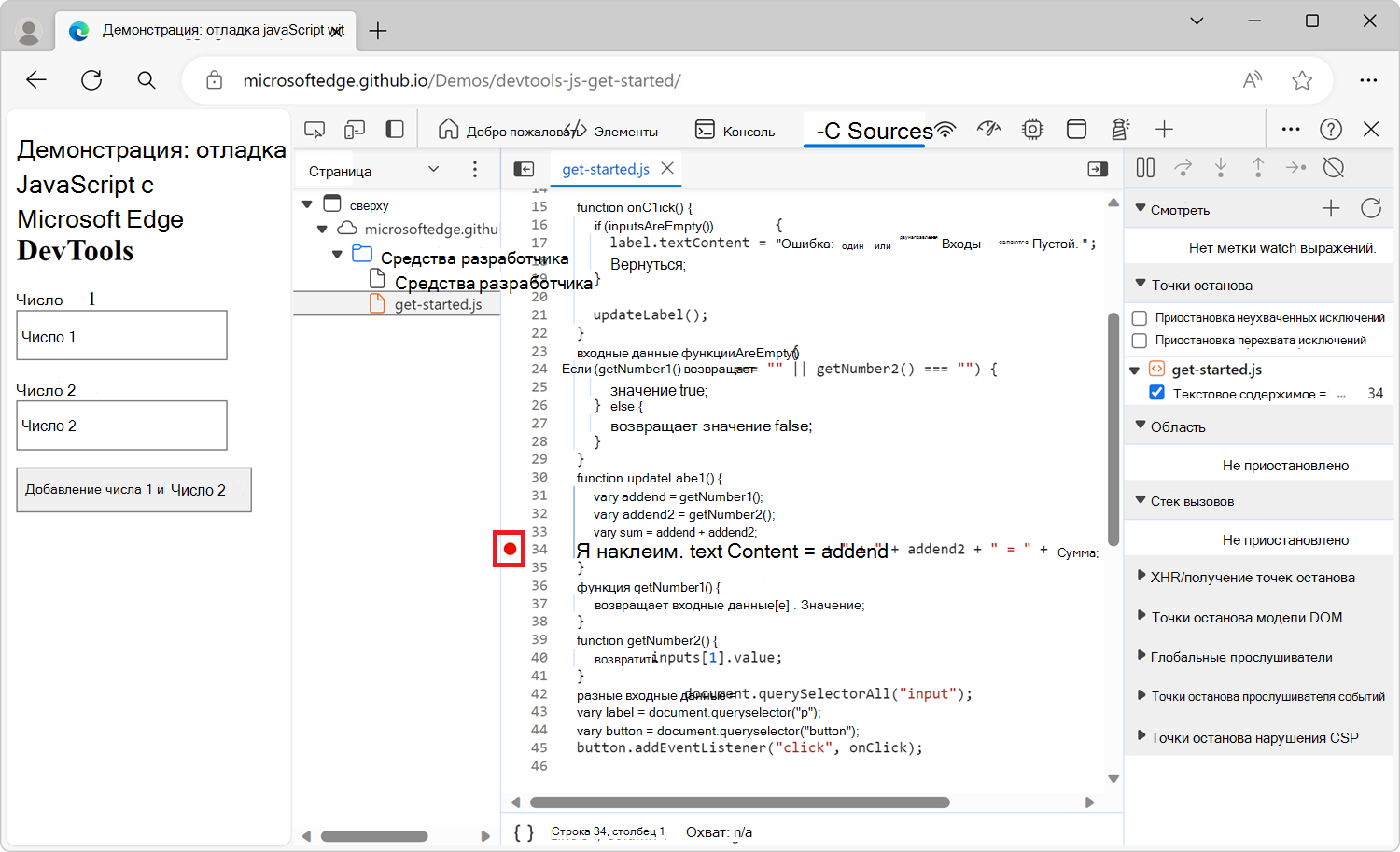Collapse microsoftedge.github.io tree node

(x=322, y=229)
